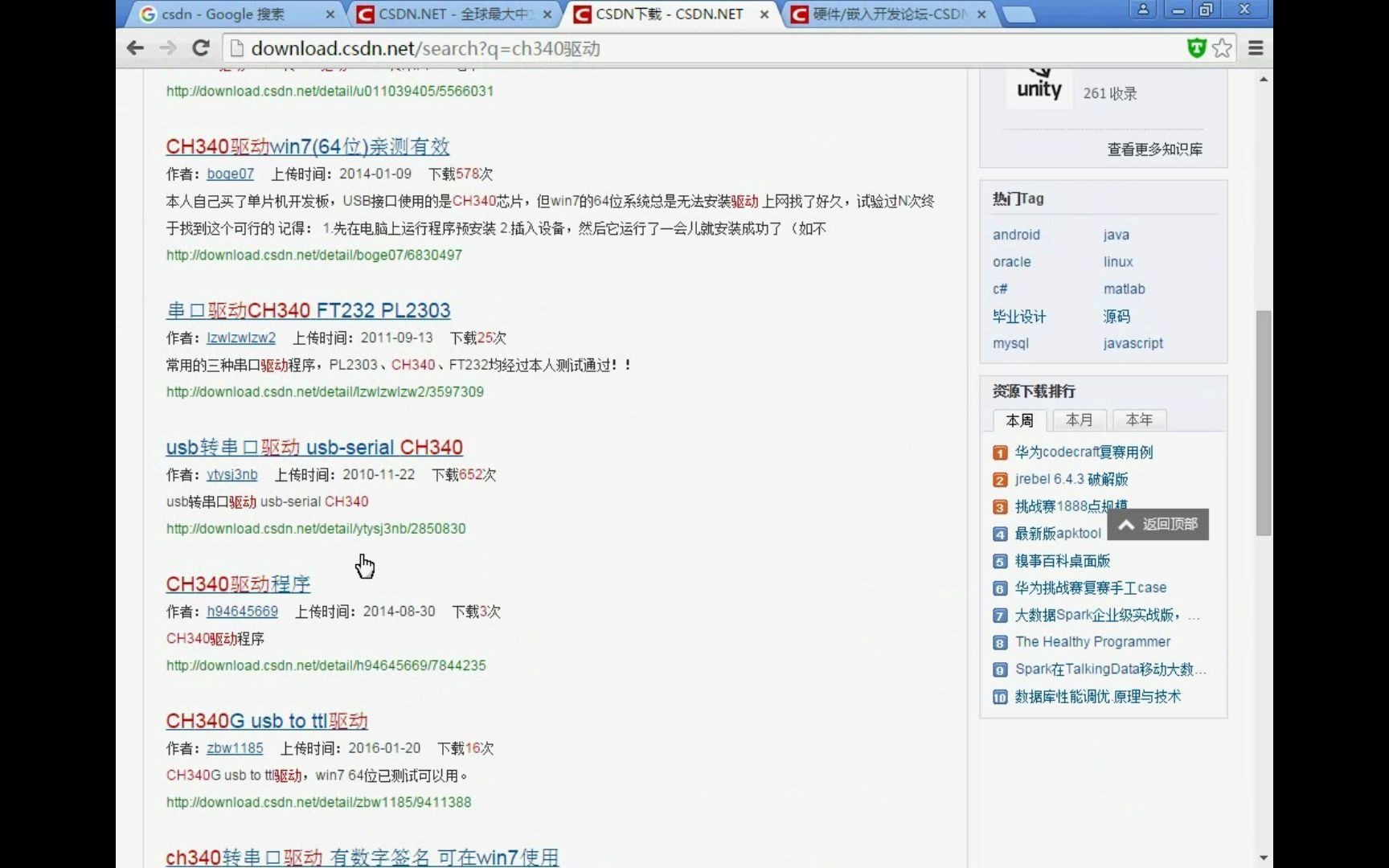Bookmark this page with star icon
The image size is (1389, 868).
click(1223, 48)
